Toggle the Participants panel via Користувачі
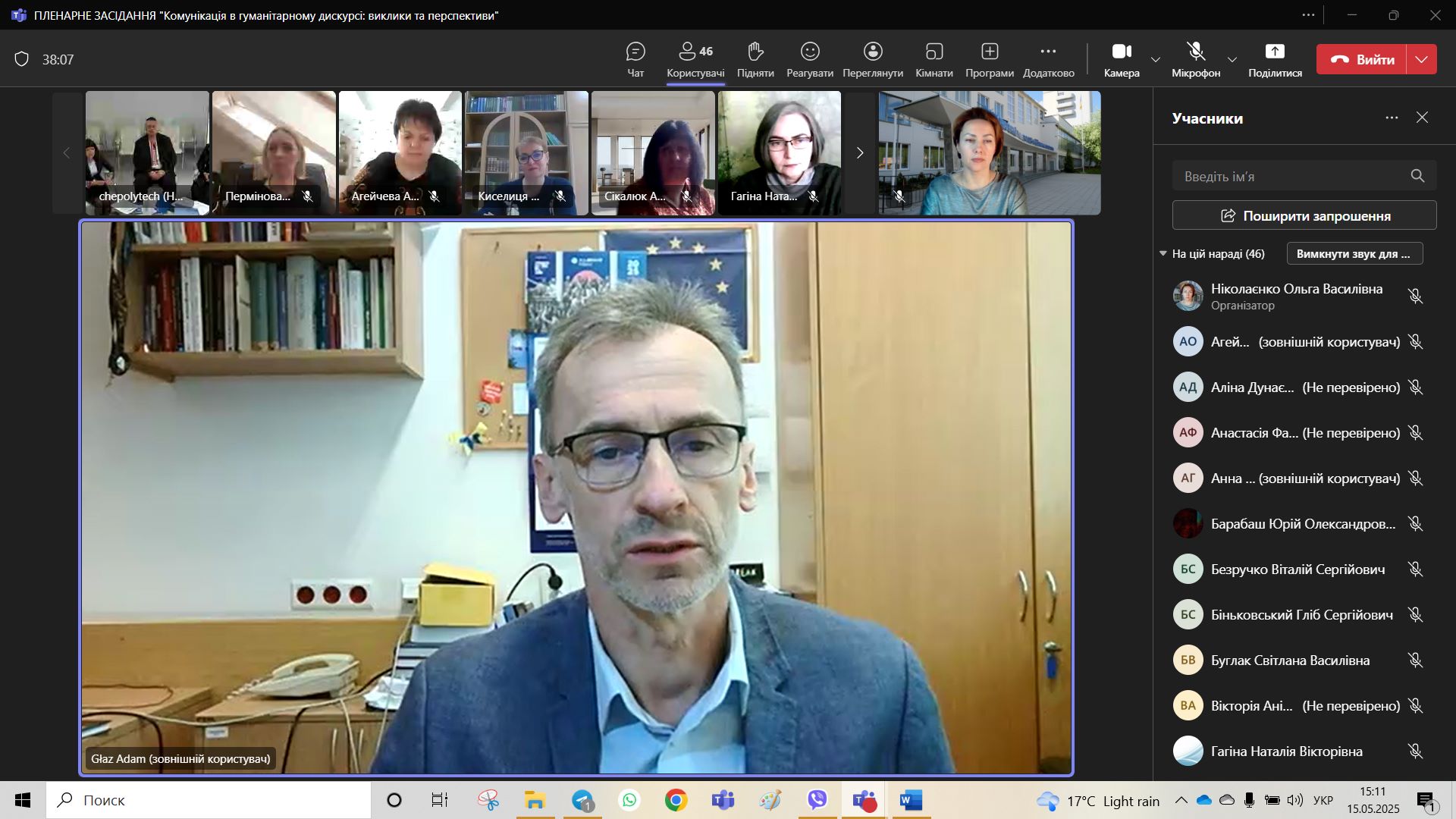Viewport: 1456px width, 819px height. 695,59
